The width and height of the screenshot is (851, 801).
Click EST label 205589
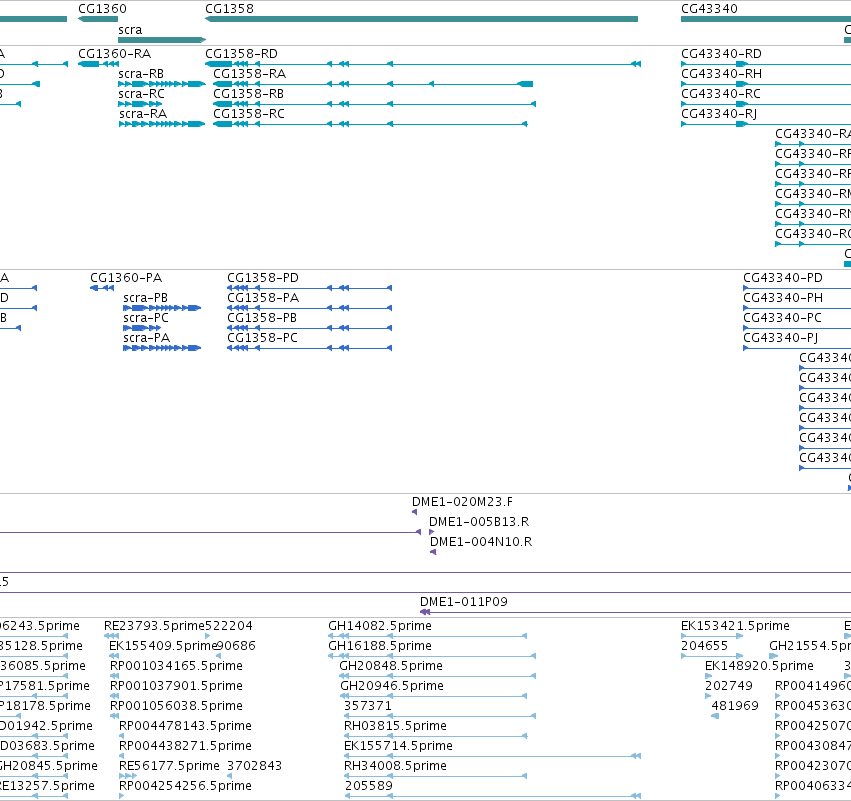click(369, 787)
